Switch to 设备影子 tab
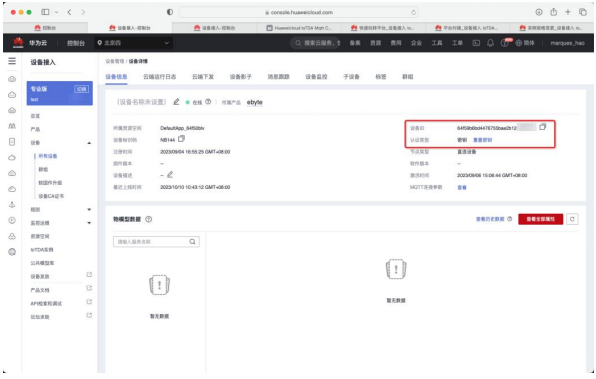Screen dimensions: 596x379 (241, 77)
